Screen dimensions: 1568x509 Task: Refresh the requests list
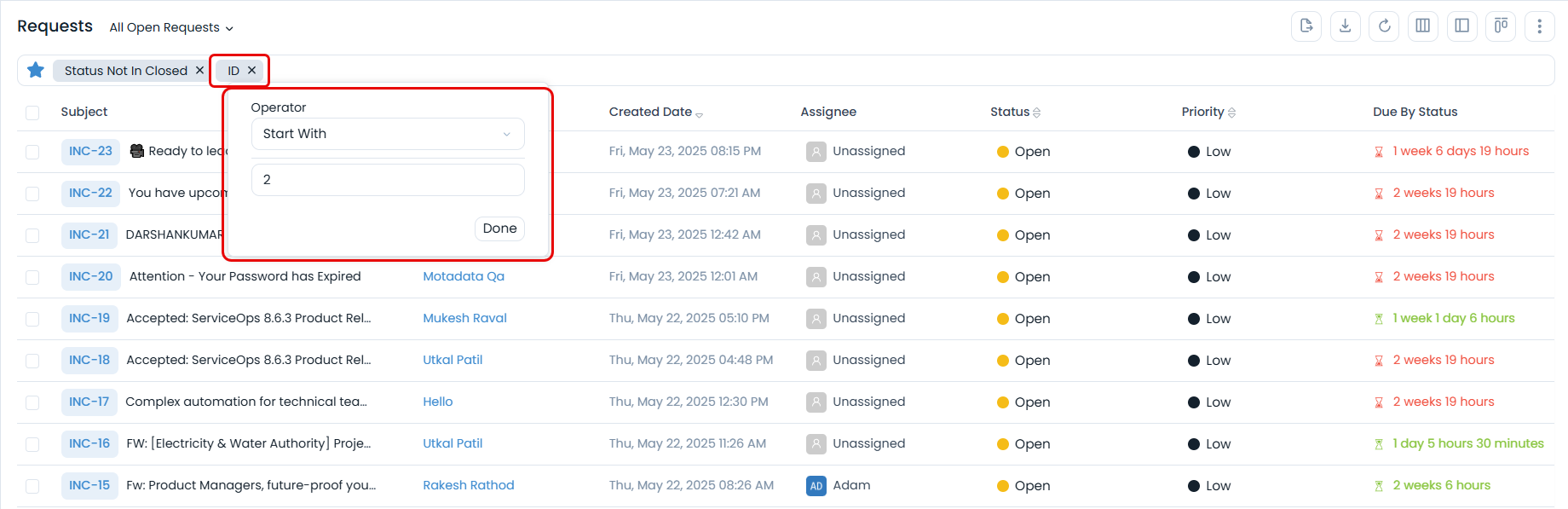point(1384,26)
